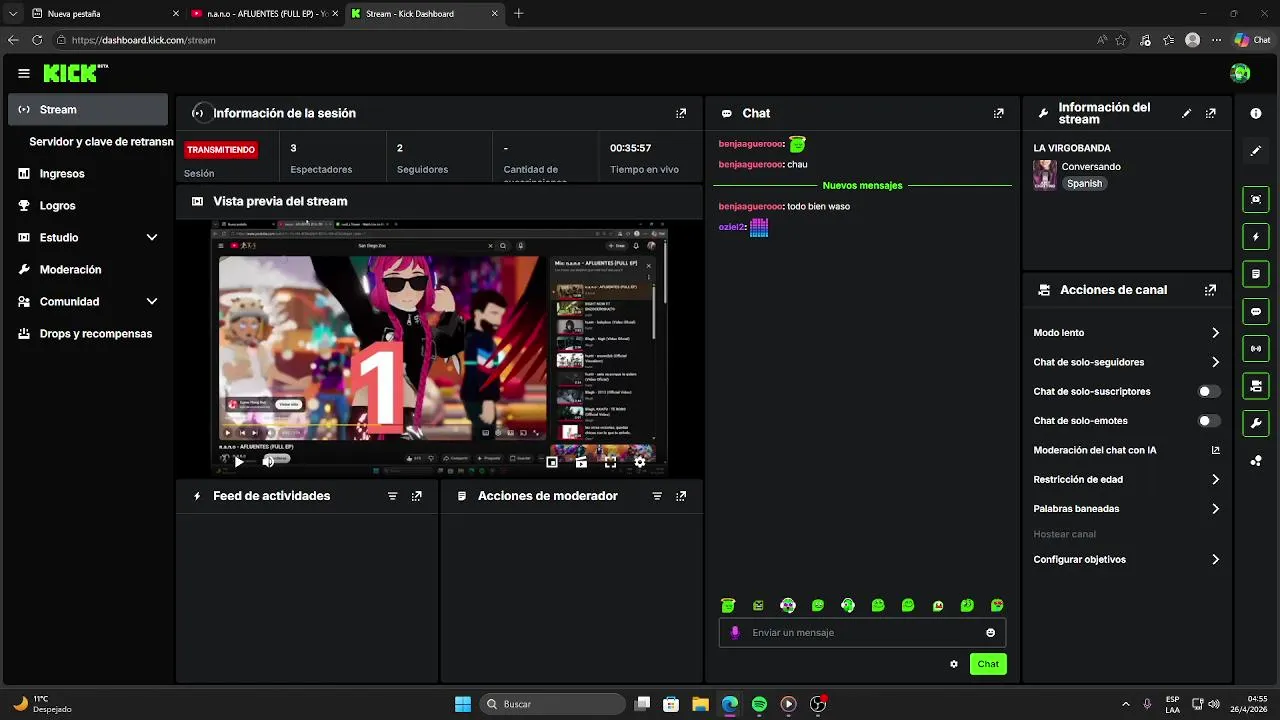Switch to the Nueva pestaña browser tab
The image size is (1280, 720).
[105, 14]
